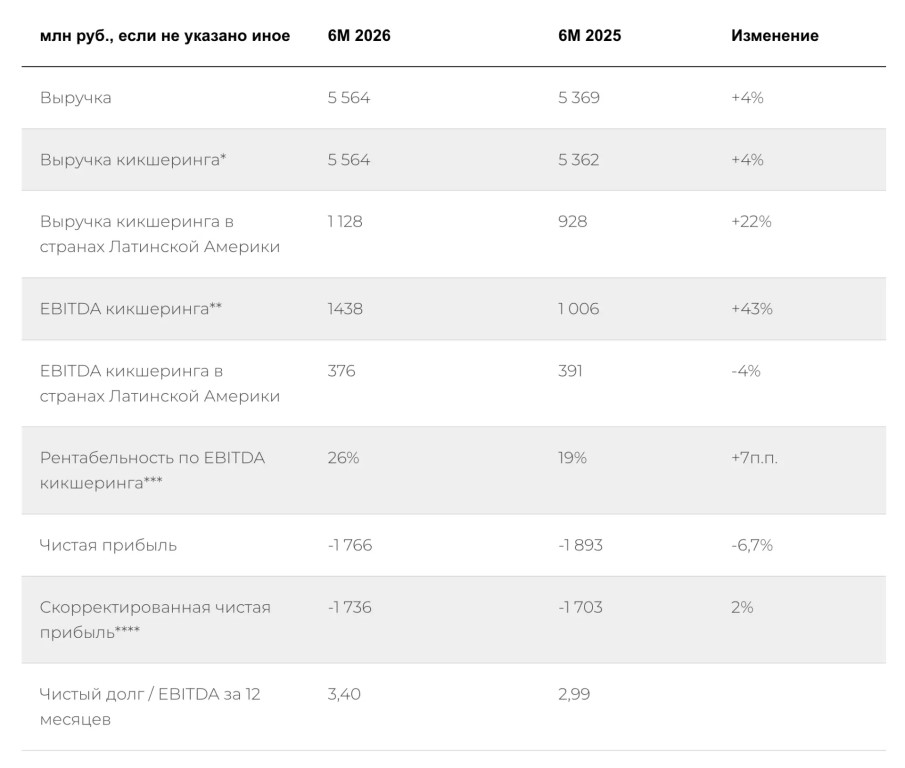The width and height of the screenshot is (905, 768).
Task: Click the +43% EBITDA change value
Action: tap(751, 309)
